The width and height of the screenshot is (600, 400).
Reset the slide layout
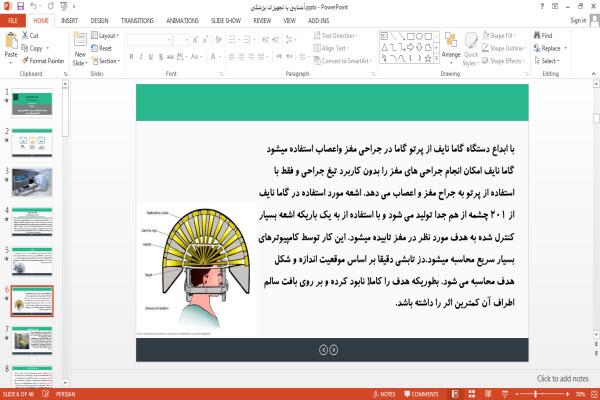click(x=102, y=48)
